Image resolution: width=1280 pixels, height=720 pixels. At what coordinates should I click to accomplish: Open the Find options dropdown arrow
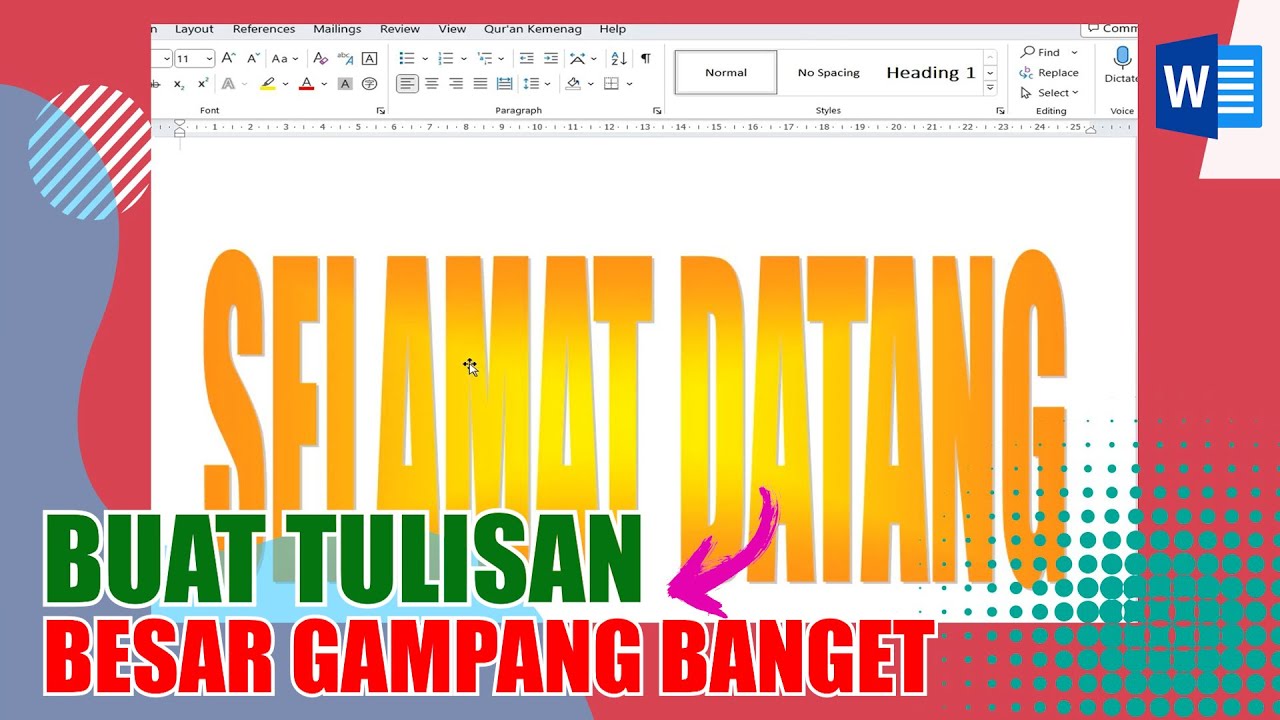tap(1074, 52)
